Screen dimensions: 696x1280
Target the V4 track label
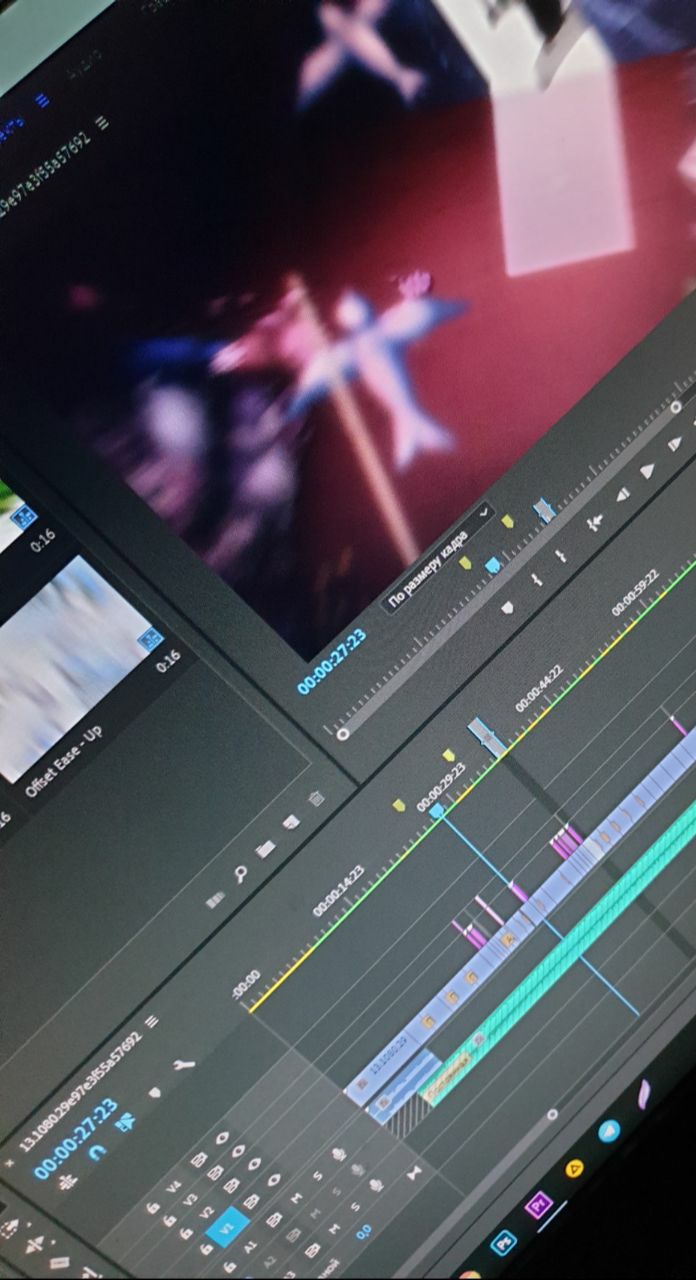pos(173,1188)
